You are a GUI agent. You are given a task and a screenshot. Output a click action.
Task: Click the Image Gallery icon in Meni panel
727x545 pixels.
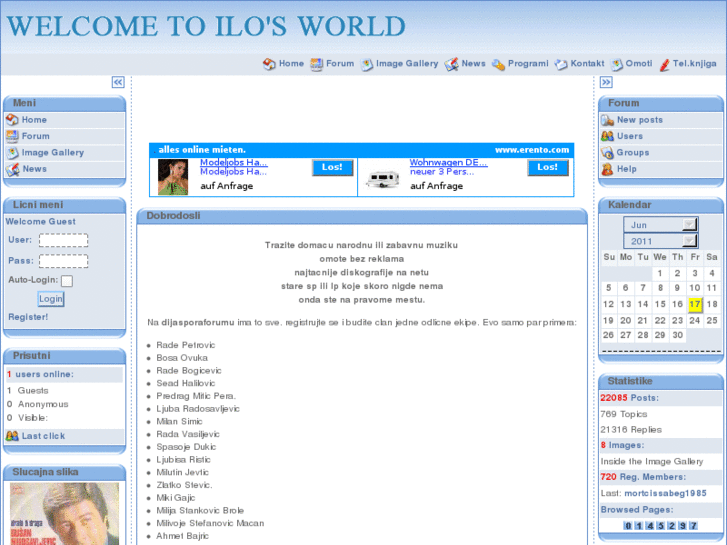pos(12,153)
